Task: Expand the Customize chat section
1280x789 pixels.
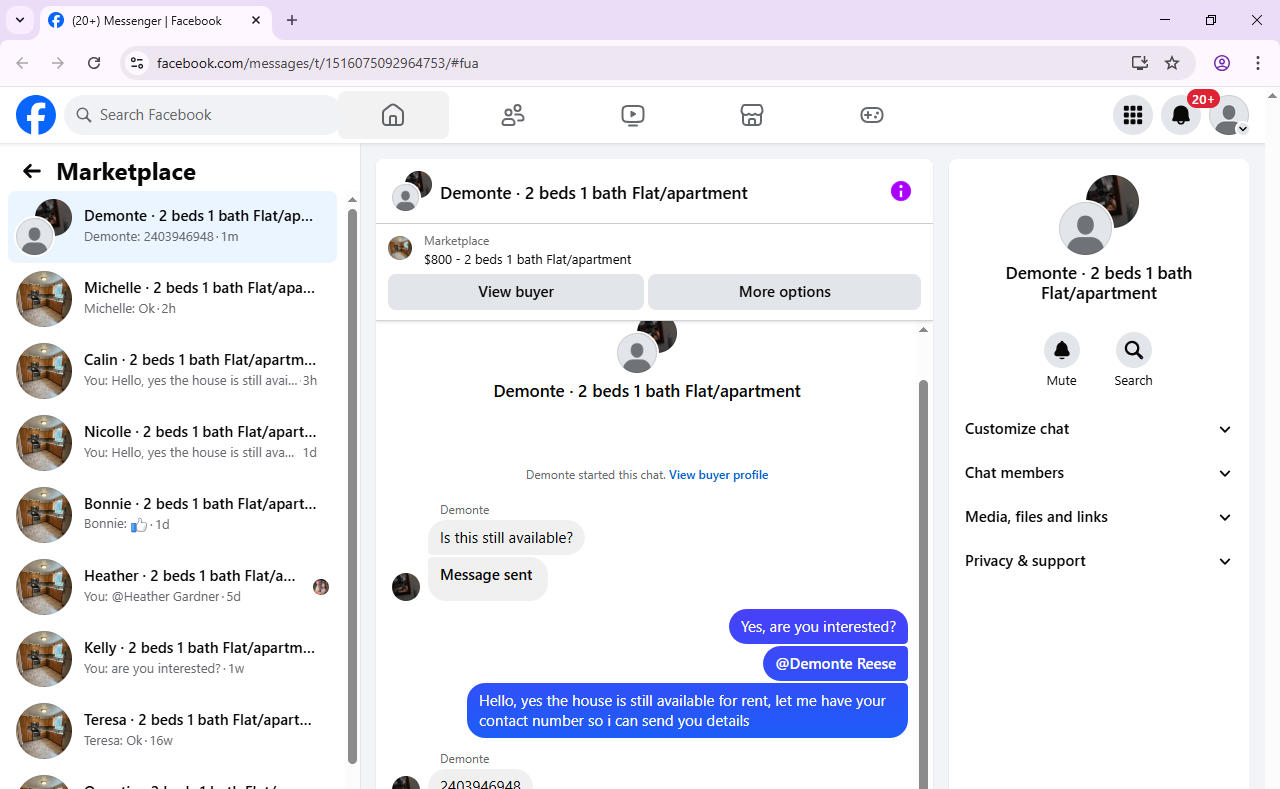Action: coord(1099,429)
